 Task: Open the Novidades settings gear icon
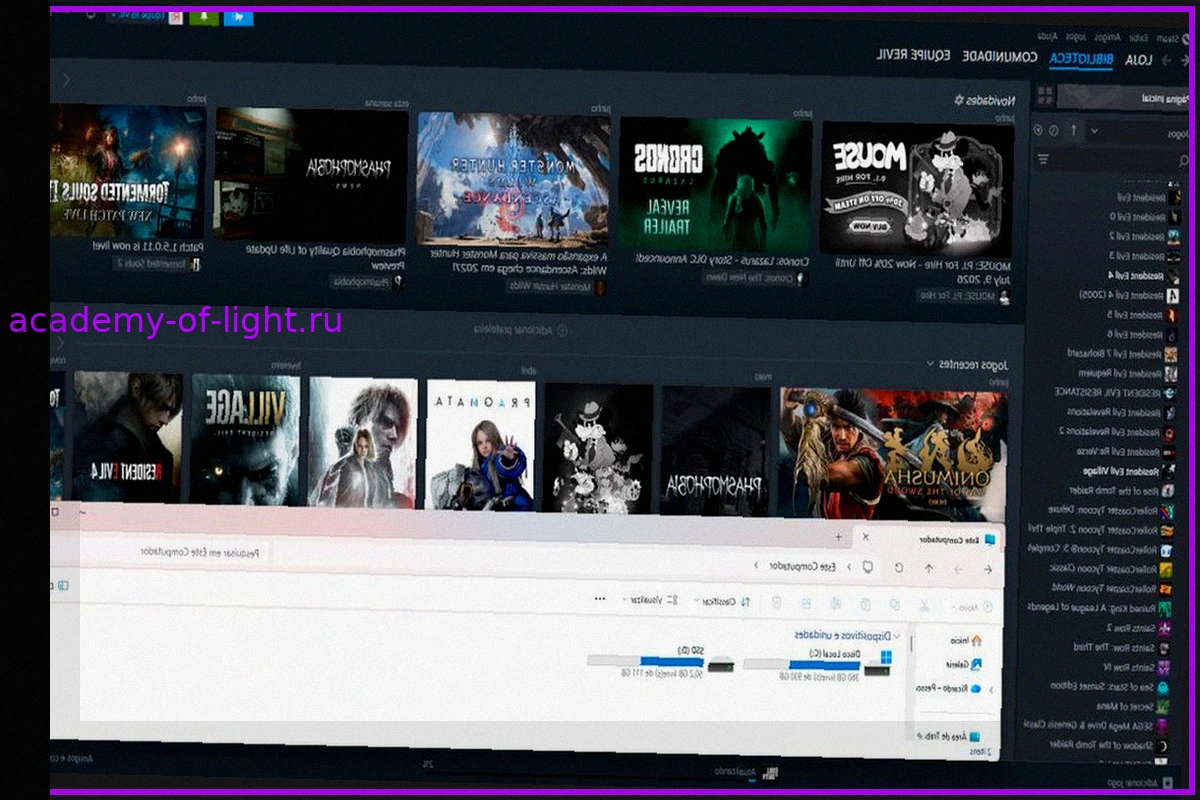click(959, 101)
